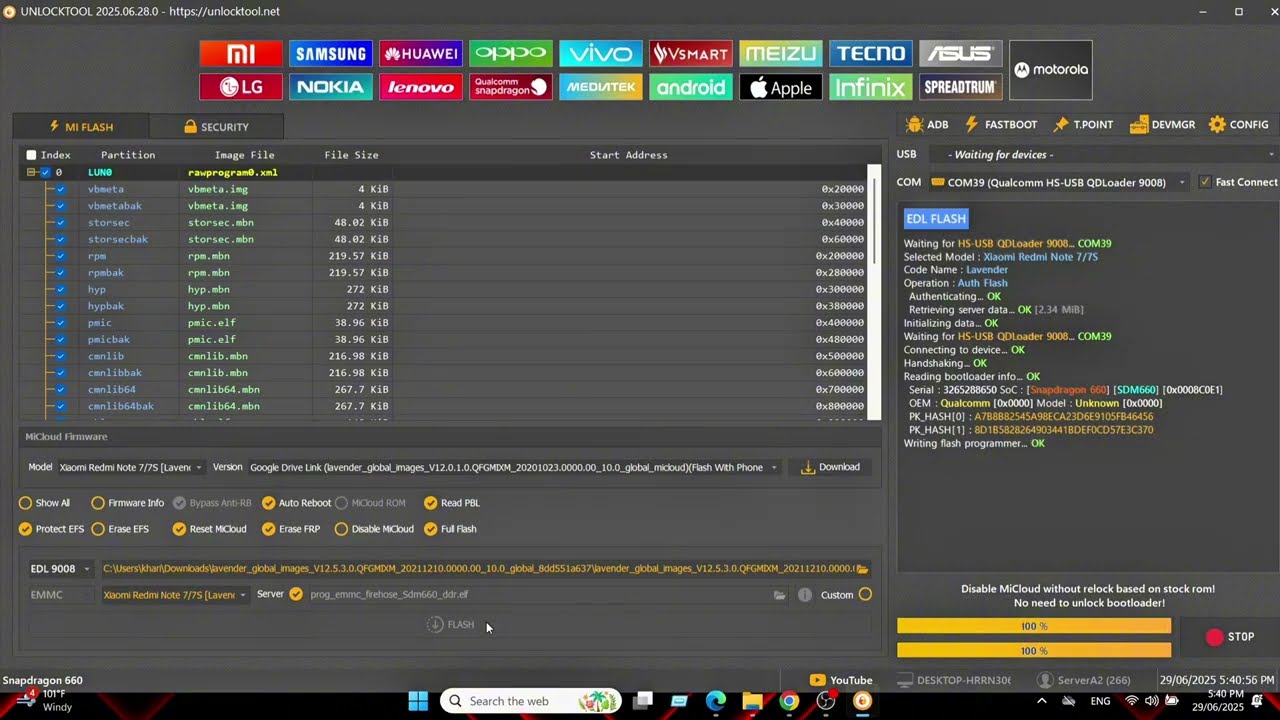The width and height of the screenshot is (1280, 720).
Task: Collapse the LUN0 tree node
Action: (31, 172)
